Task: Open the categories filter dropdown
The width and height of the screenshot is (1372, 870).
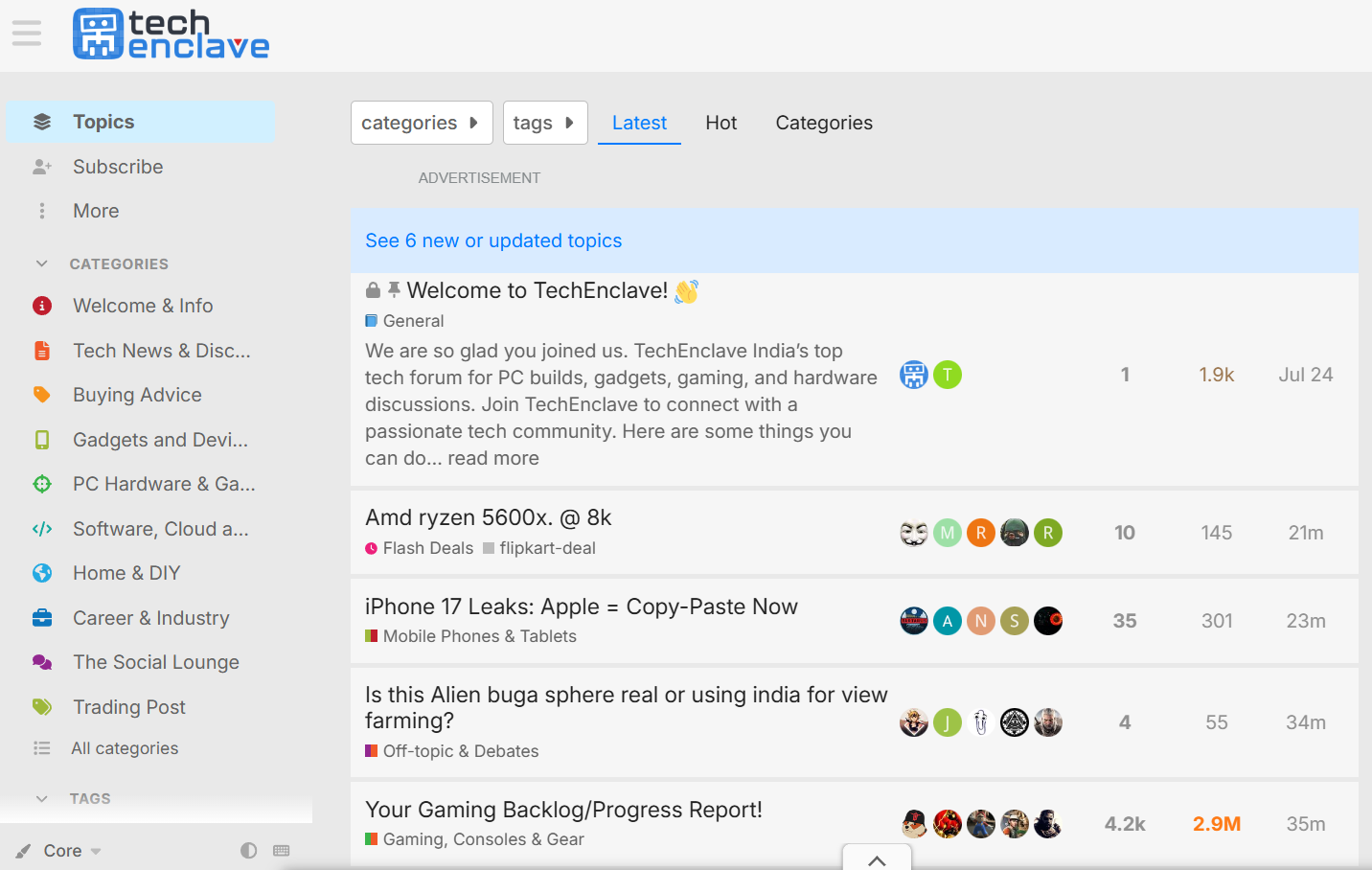Action: coord(422,123)
